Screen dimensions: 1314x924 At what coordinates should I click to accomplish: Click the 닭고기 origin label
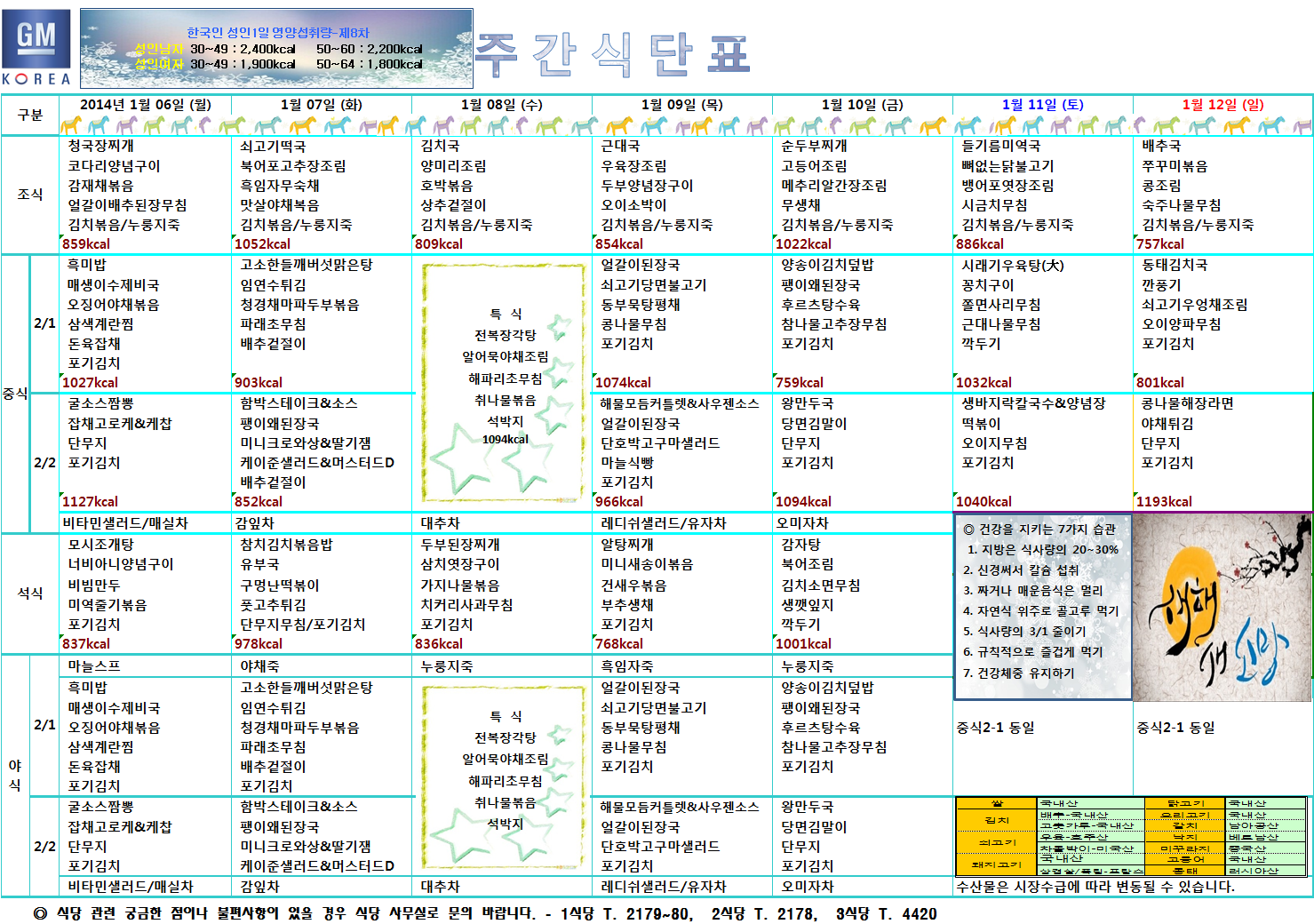click(x=1185, y=803)
